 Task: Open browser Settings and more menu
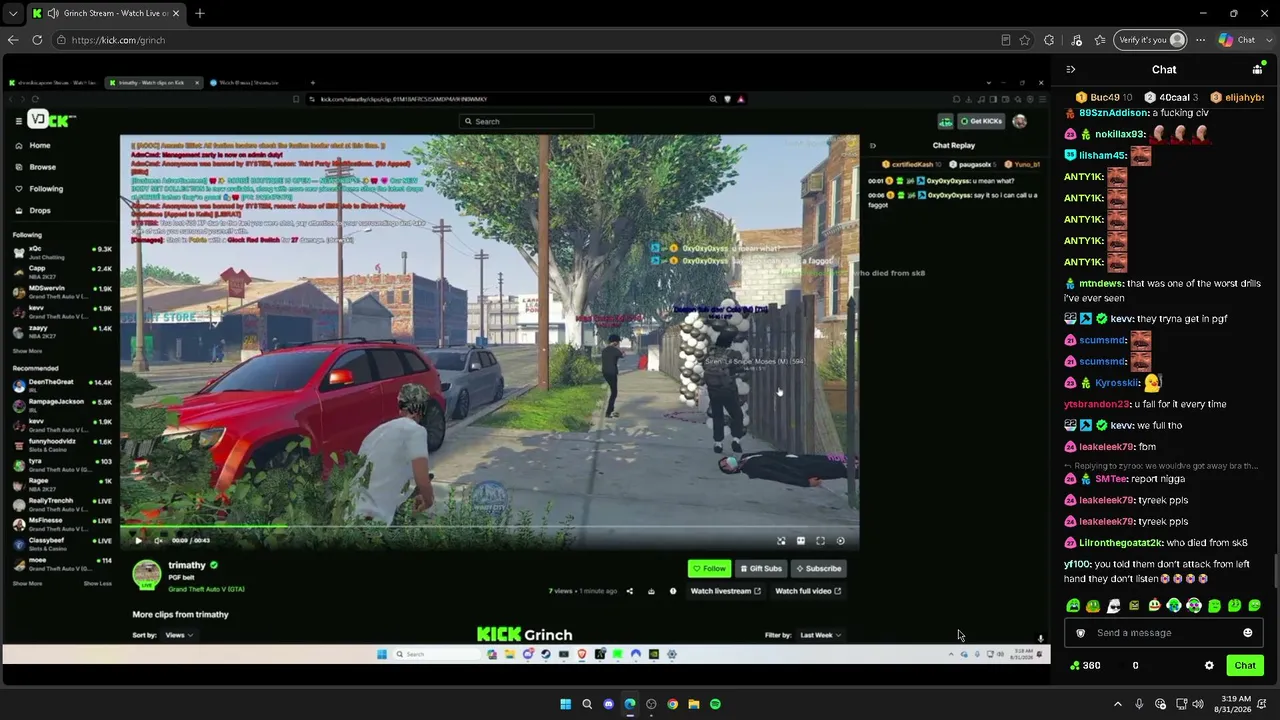coord(1200,40)
